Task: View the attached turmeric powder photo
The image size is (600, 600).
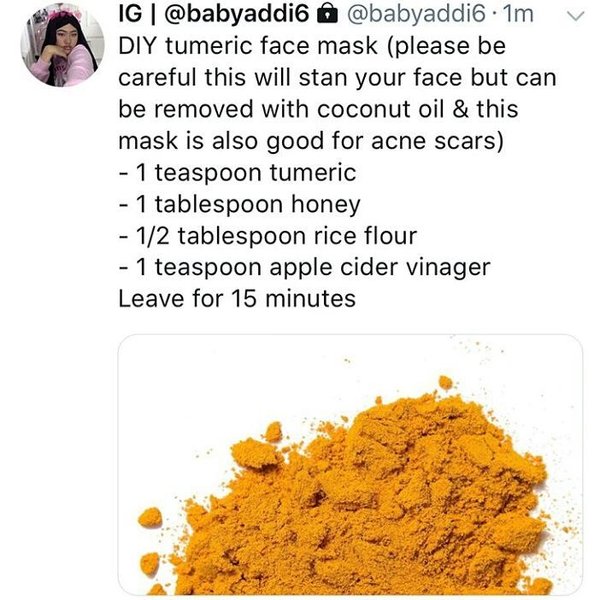Action: click(x=350, y=464)
